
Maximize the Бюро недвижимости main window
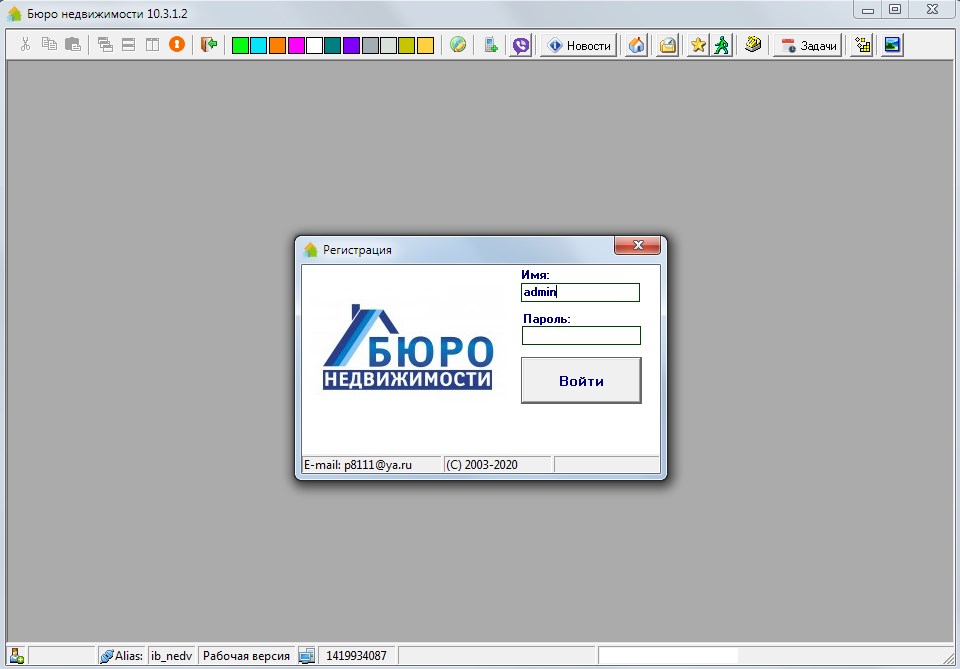(x=895, y=10)
